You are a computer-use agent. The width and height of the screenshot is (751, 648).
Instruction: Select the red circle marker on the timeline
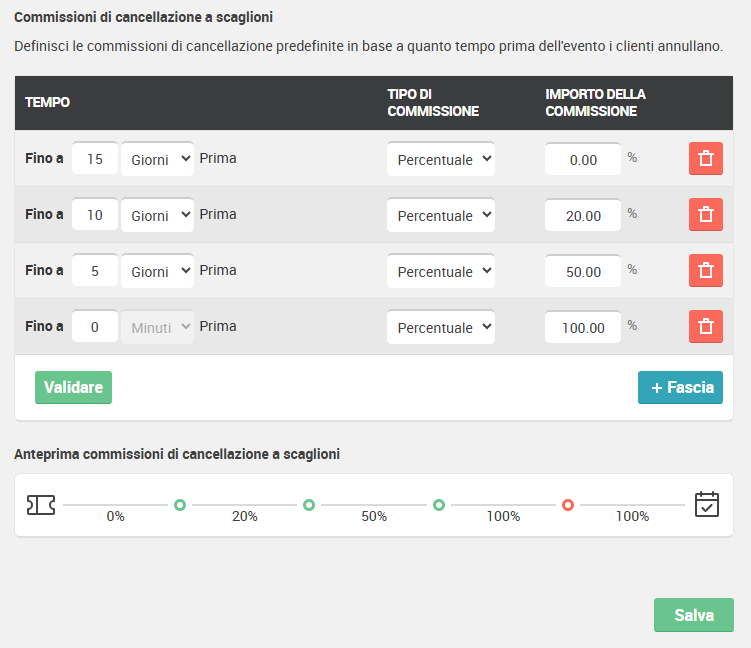568,505
